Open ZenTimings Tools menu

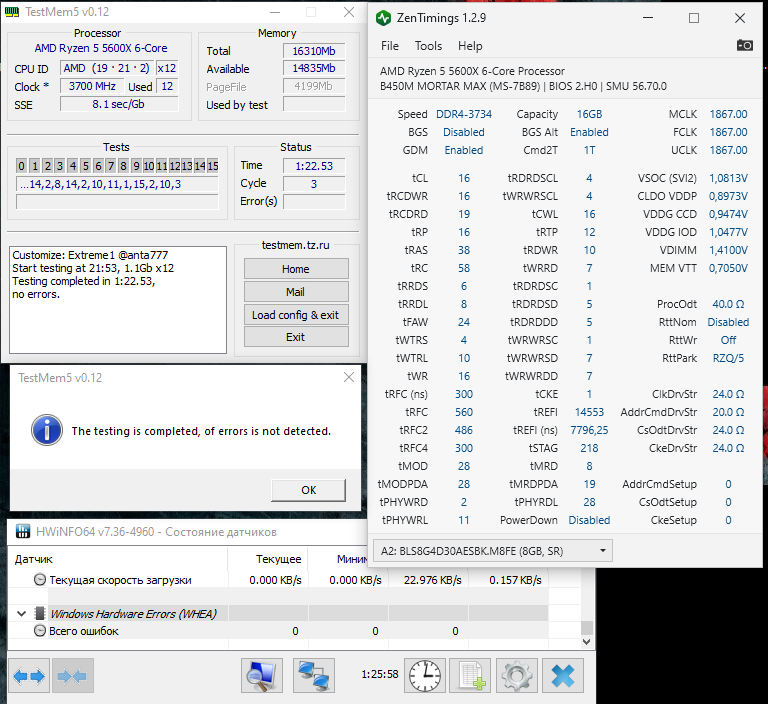click(429, 46)
